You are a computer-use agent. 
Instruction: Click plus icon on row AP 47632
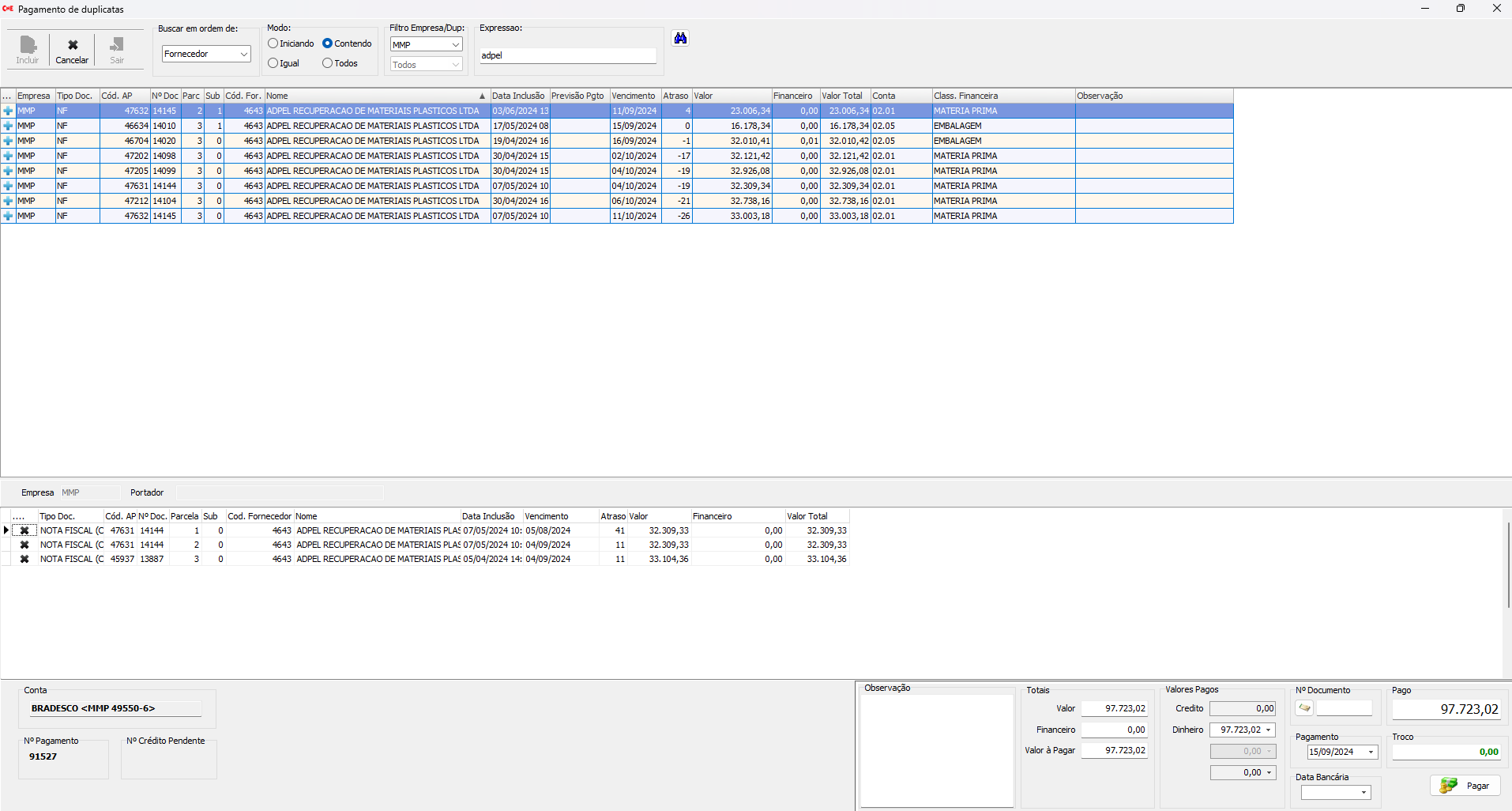[x=8, y=111]
